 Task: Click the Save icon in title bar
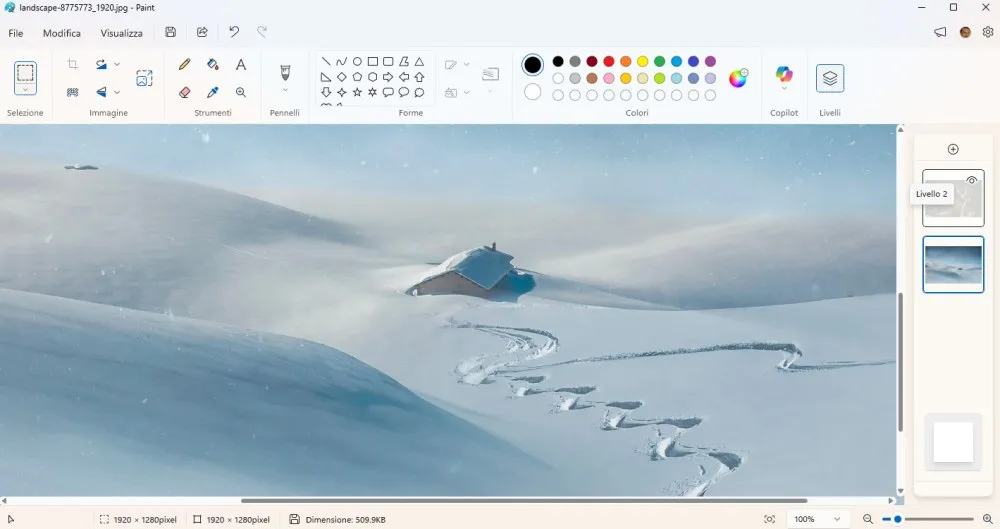coord(170,32)
